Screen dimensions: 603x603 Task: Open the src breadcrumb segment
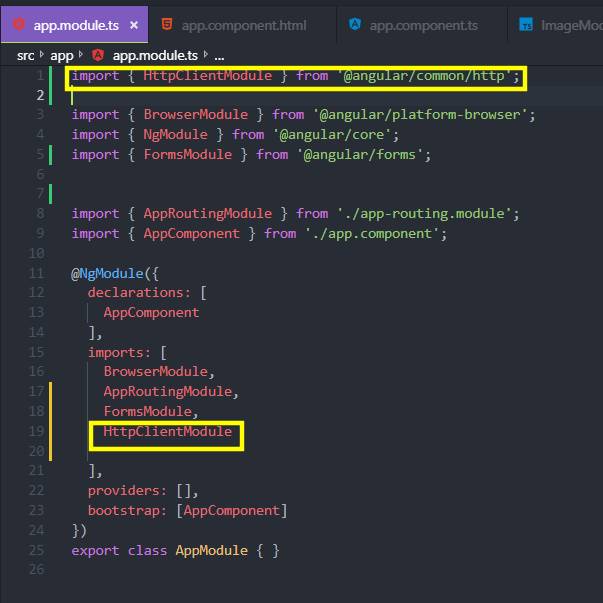(26, 56)
